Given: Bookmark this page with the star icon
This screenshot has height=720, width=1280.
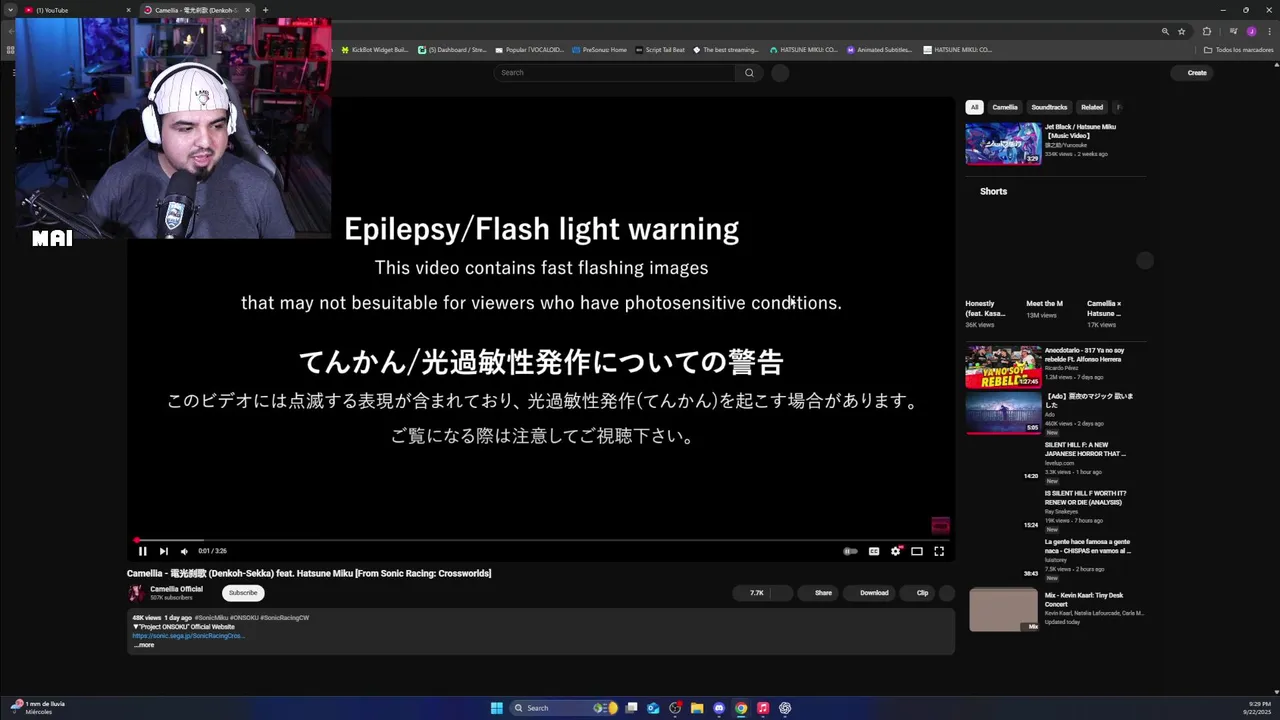Looking at the screenshot, I should tap(1181, 31).
